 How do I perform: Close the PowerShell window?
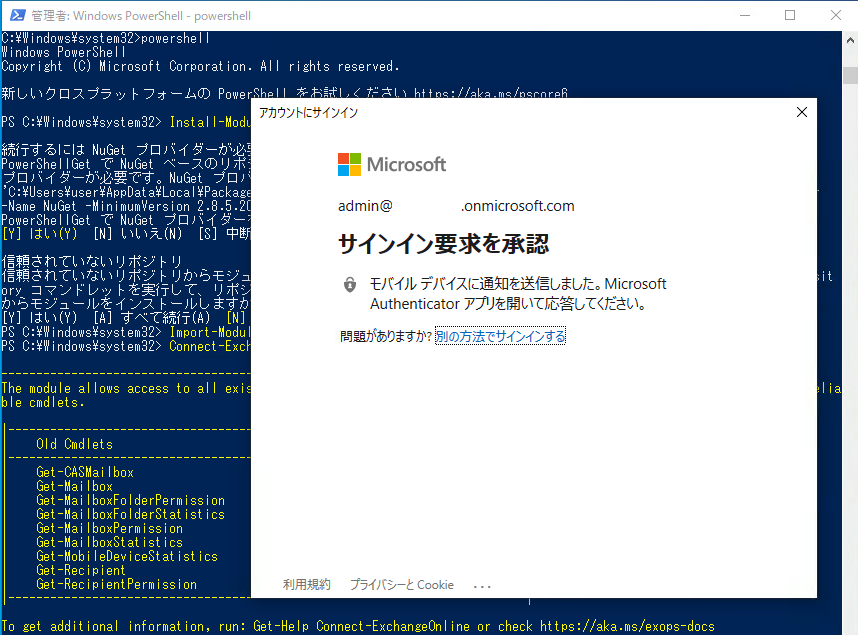click(x=836, y=15)
